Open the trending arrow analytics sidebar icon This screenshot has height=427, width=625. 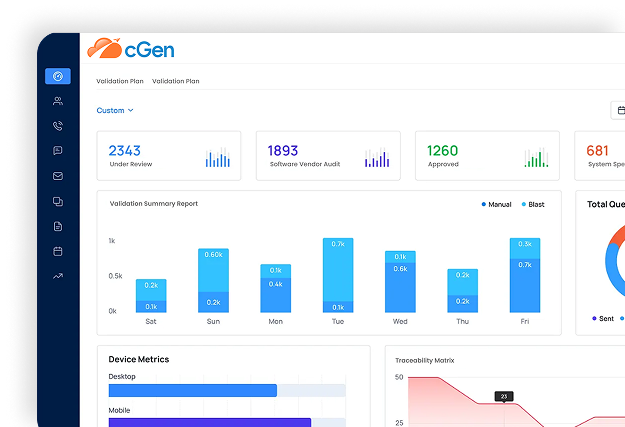click(x=57, y=276)
